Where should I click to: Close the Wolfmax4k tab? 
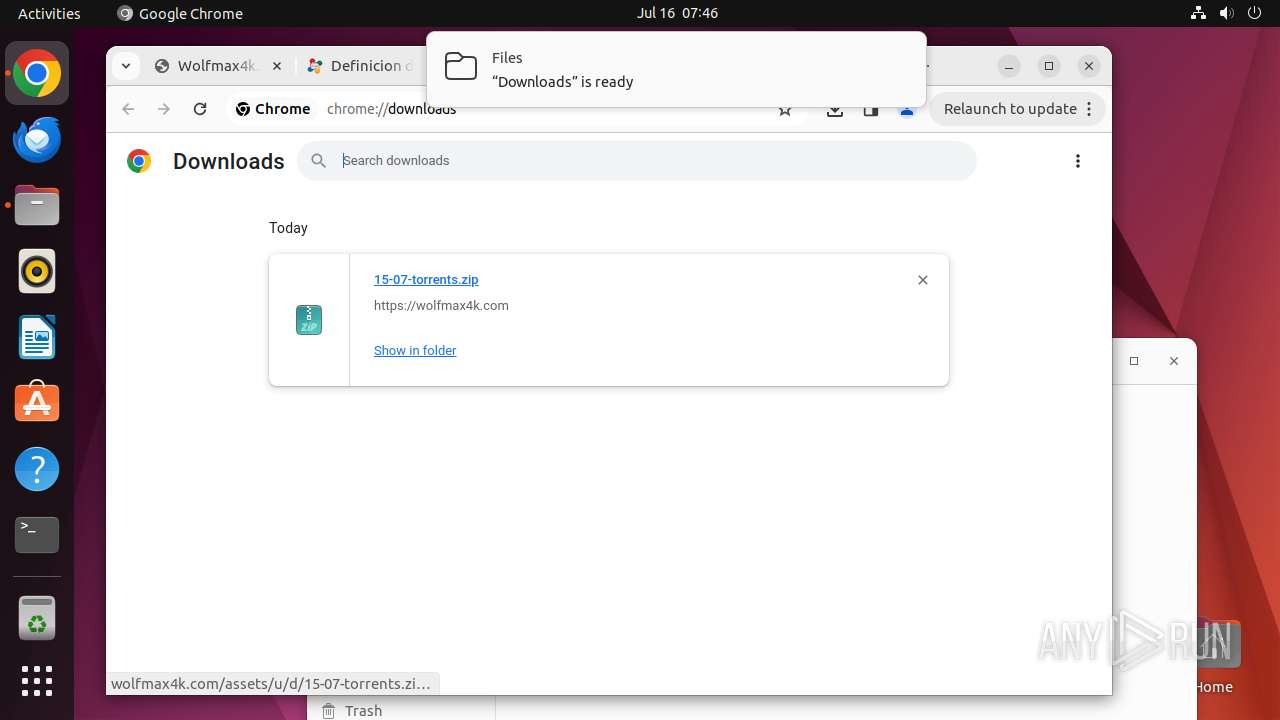tap(277, 66)
